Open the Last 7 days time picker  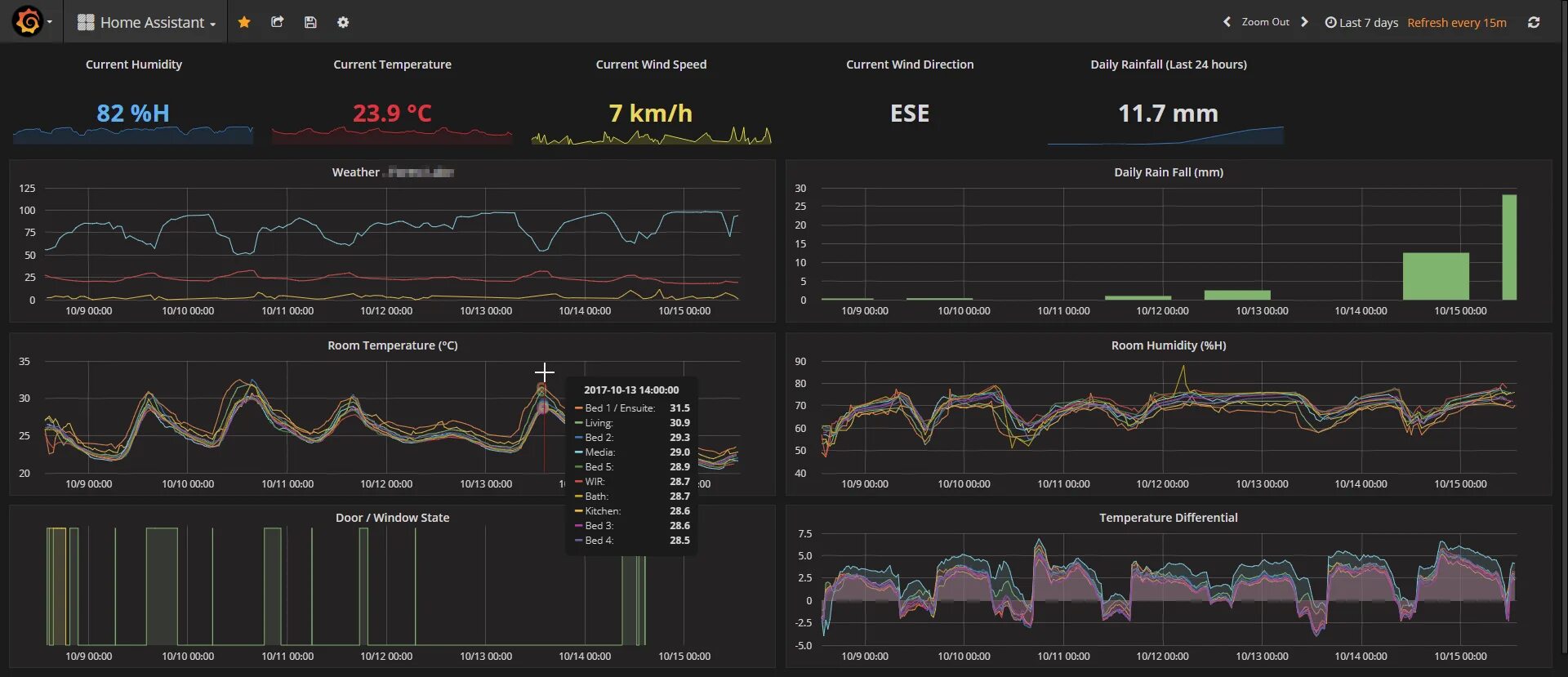tap(1361, 23)
